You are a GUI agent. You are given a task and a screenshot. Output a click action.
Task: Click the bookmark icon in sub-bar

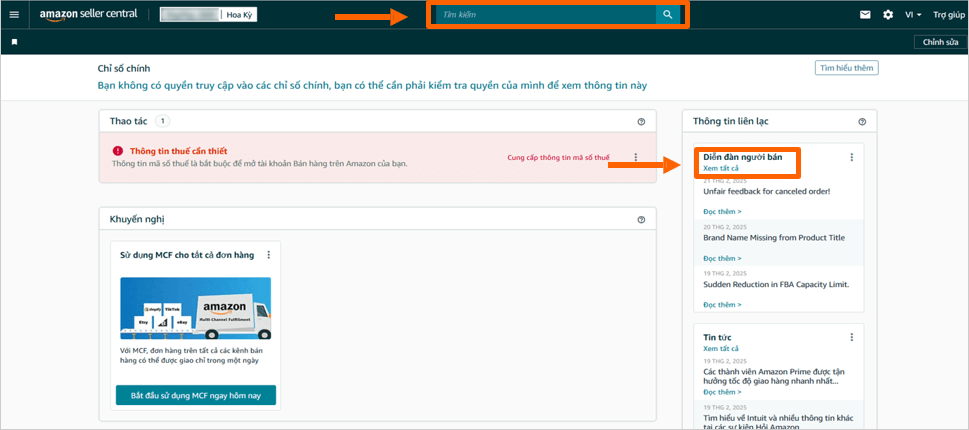click(14, 42)
